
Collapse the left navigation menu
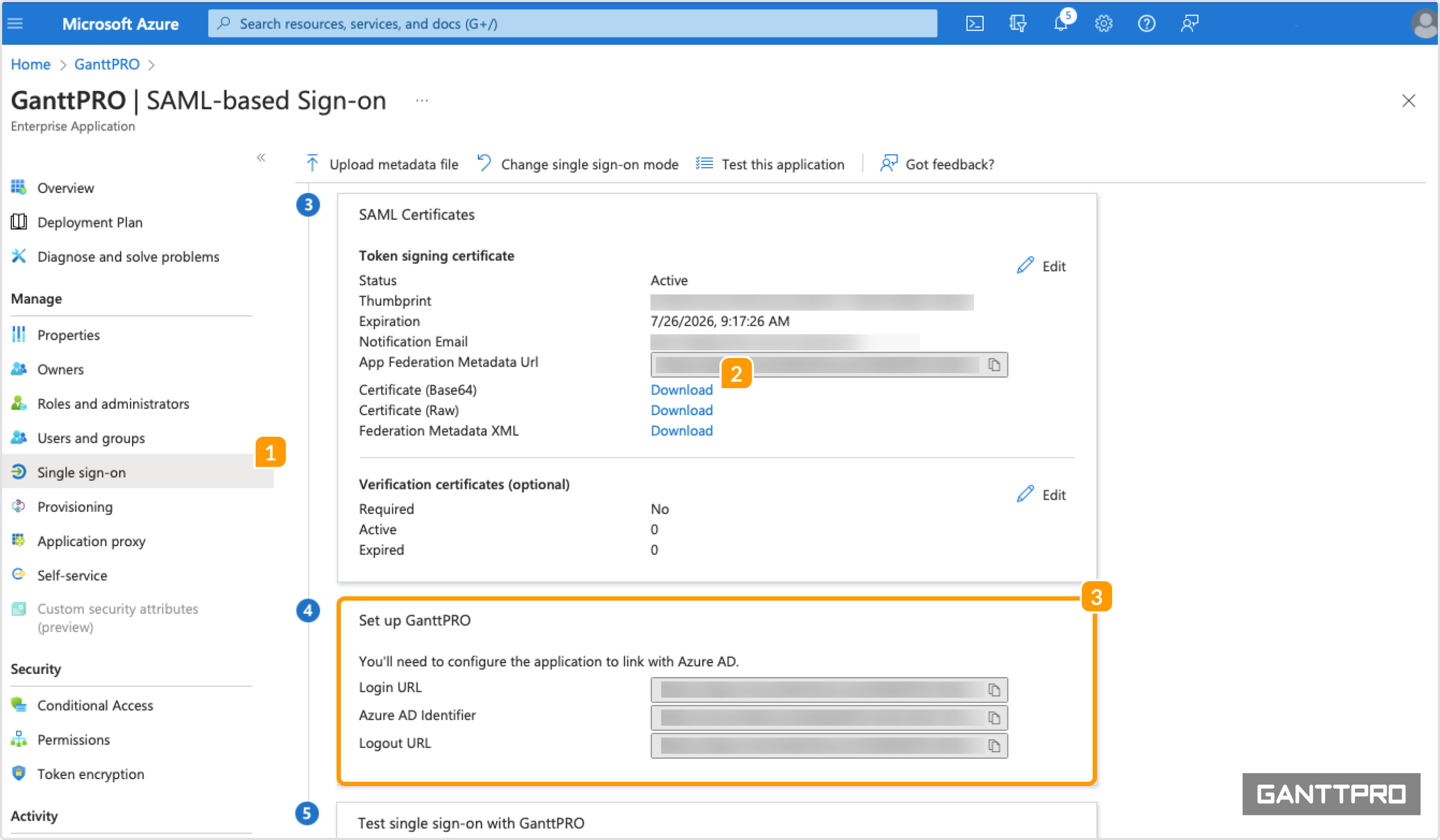click(x=261, y=157)
